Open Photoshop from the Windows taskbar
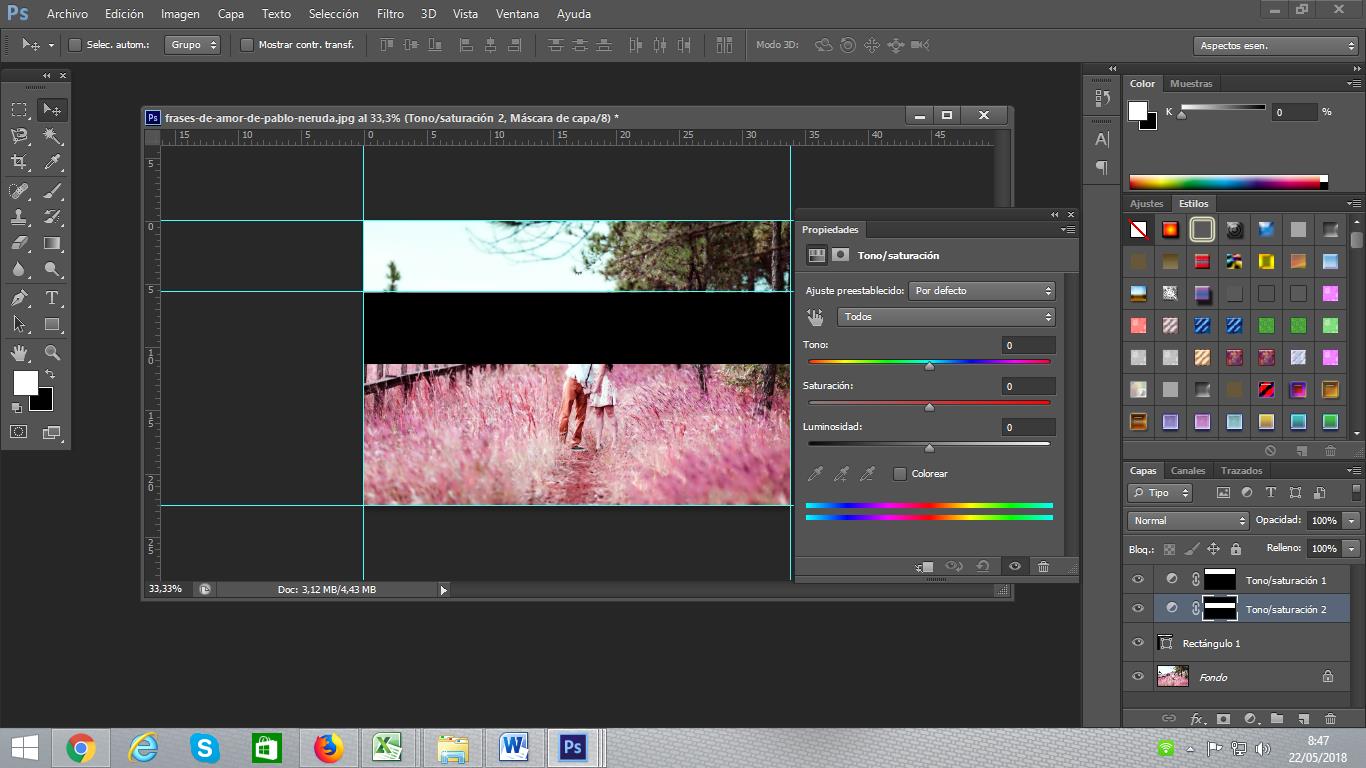Viewport: 1366px width, 768px height. [572, 747]
